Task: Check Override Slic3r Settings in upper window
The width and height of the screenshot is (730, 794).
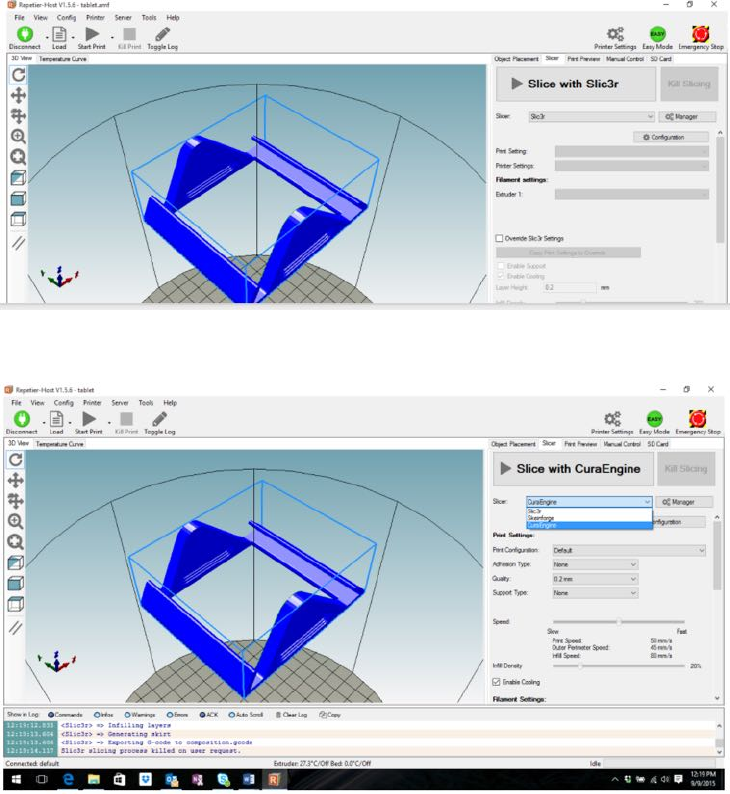Action: (500, 238)
